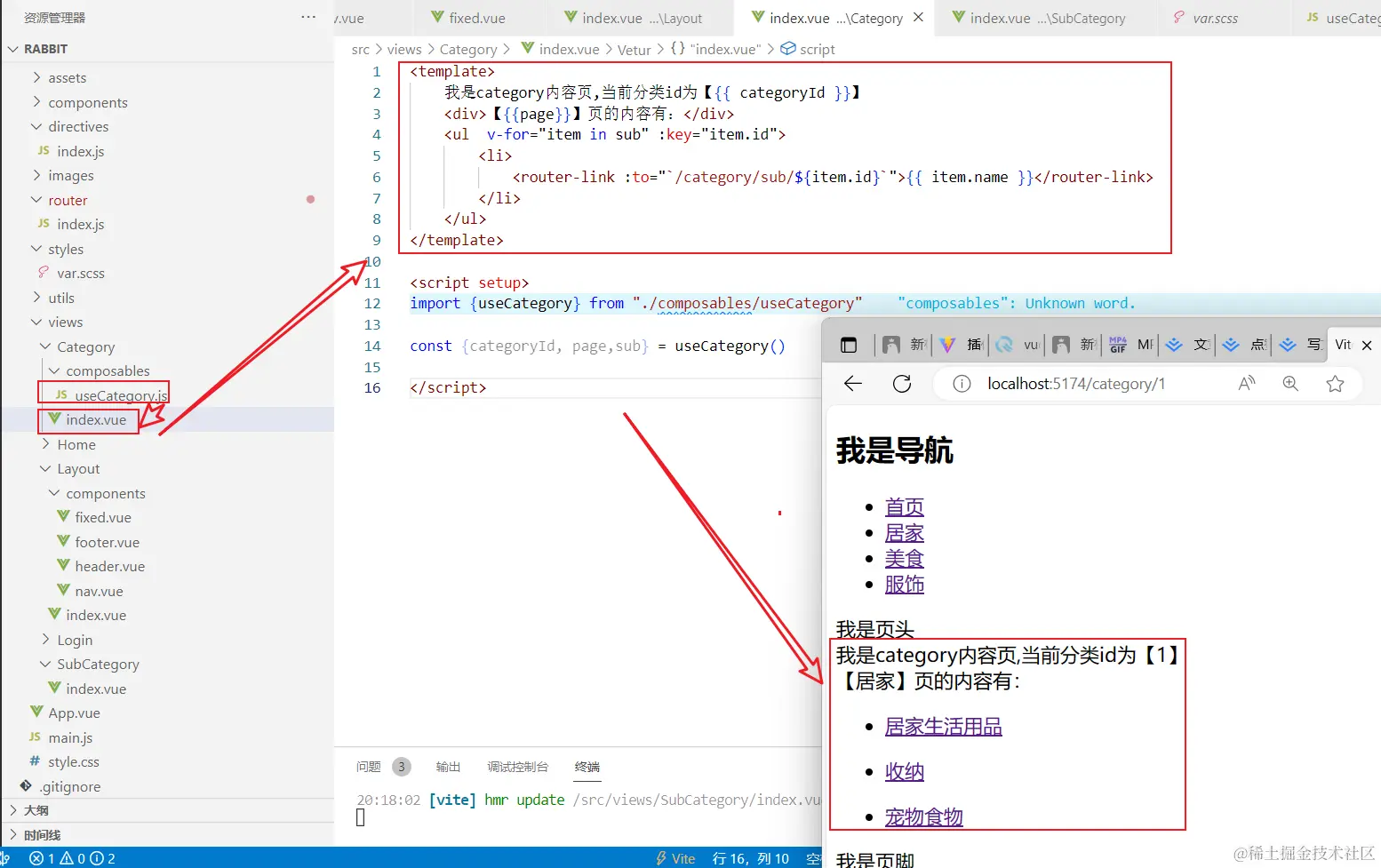Click the info count icon in the status bar

pyautogui.click(x=102, y=858)
